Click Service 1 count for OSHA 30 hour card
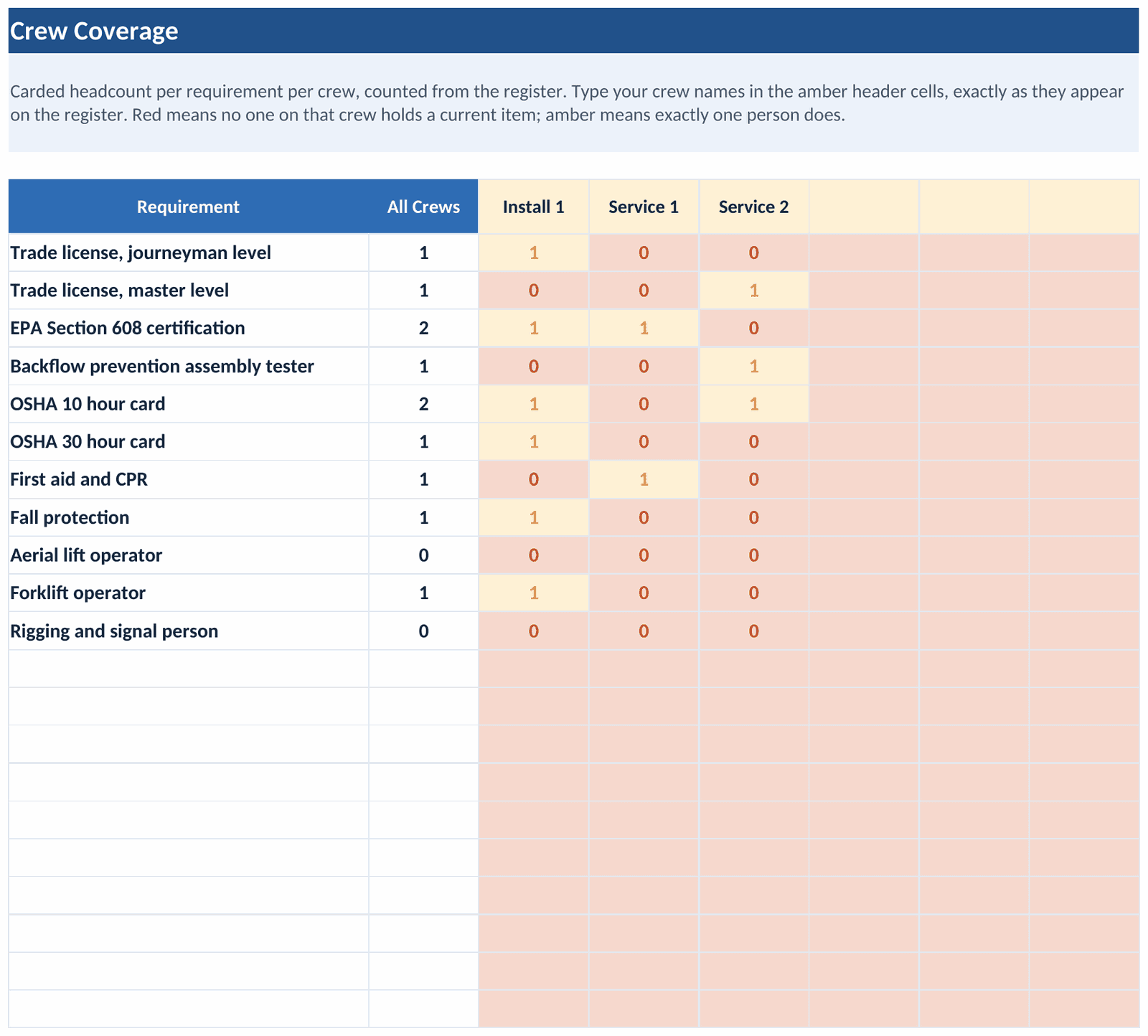Screen dimensions: 1148x1036 click(644, 441)
